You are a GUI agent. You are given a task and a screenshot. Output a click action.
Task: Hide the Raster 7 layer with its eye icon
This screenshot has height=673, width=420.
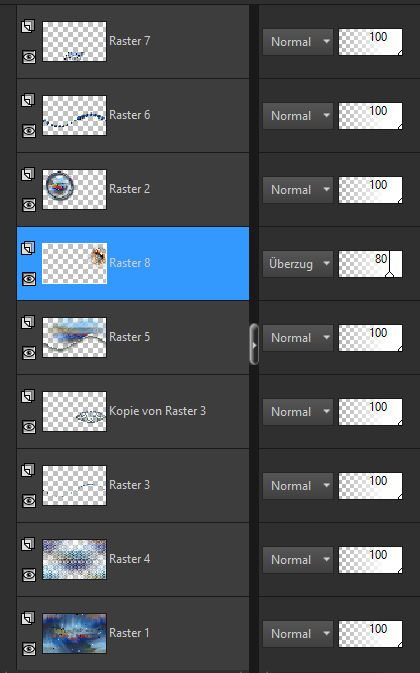coord(29,57)
